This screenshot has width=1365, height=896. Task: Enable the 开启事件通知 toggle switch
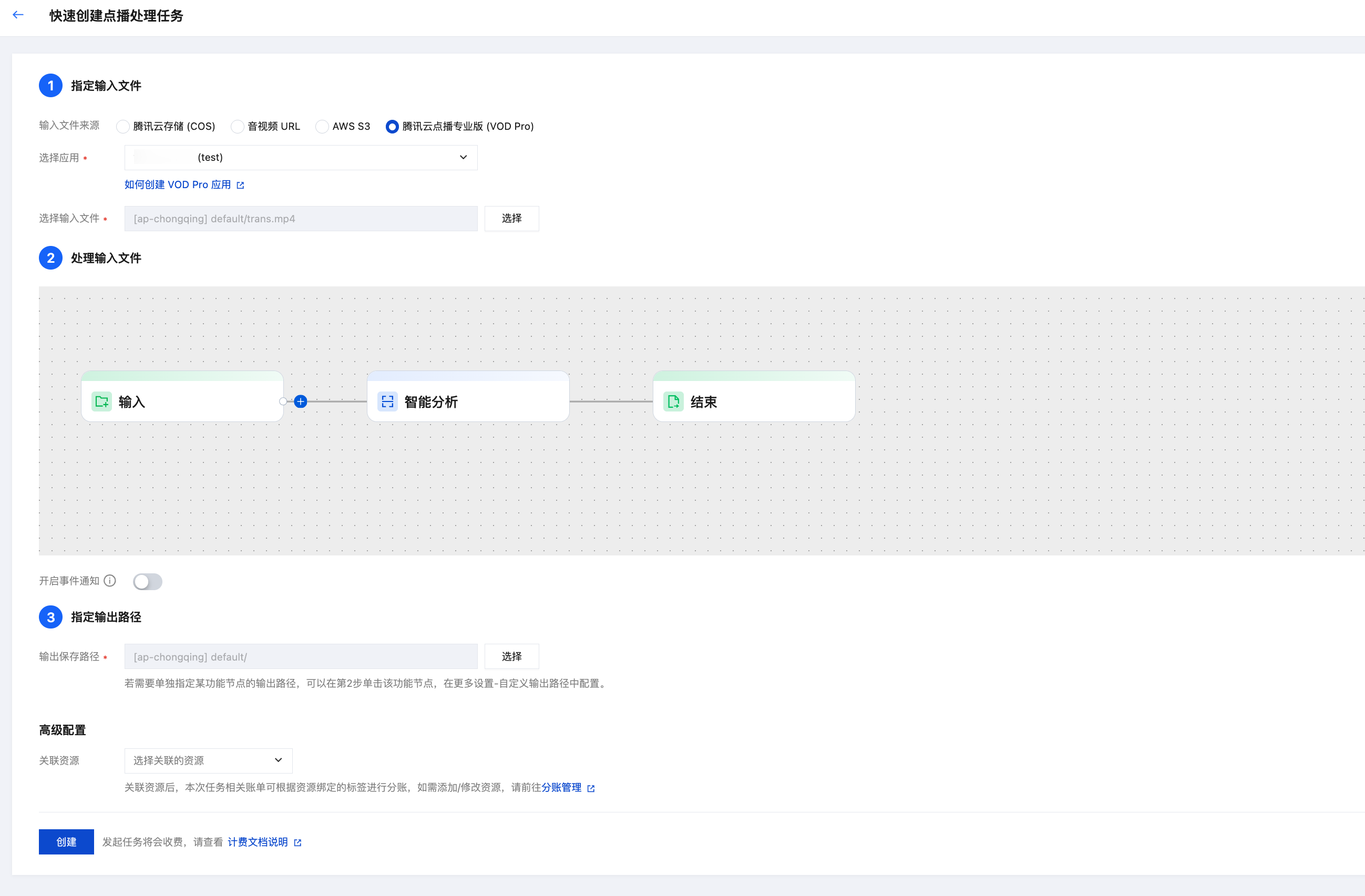click(x=147, y=582)
